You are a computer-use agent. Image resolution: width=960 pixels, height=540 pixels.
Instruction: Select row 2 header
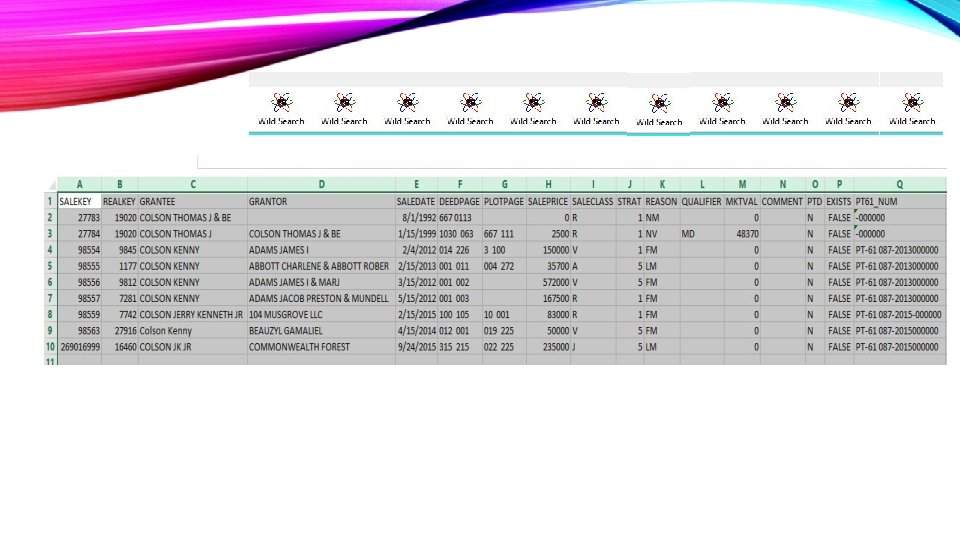(x=50, y=217)
